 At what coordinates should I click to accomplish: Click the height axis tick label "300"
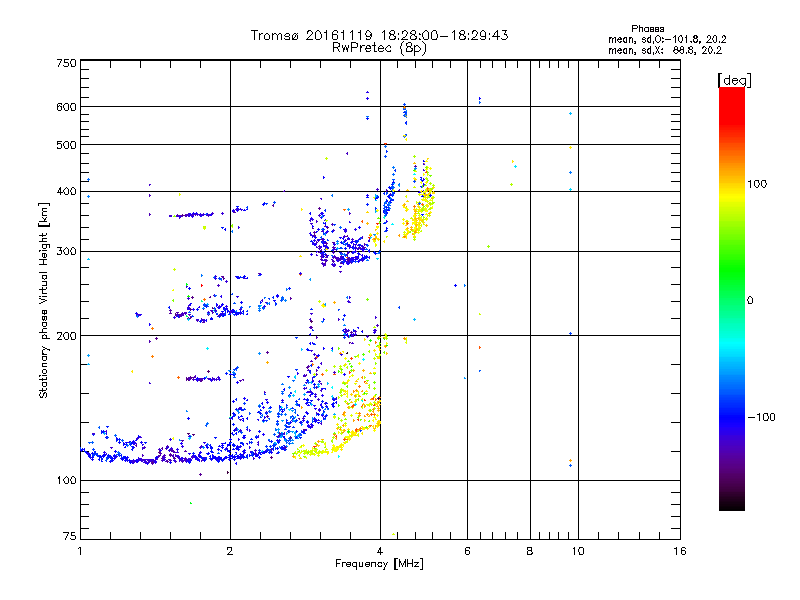[x=66, y=252]
